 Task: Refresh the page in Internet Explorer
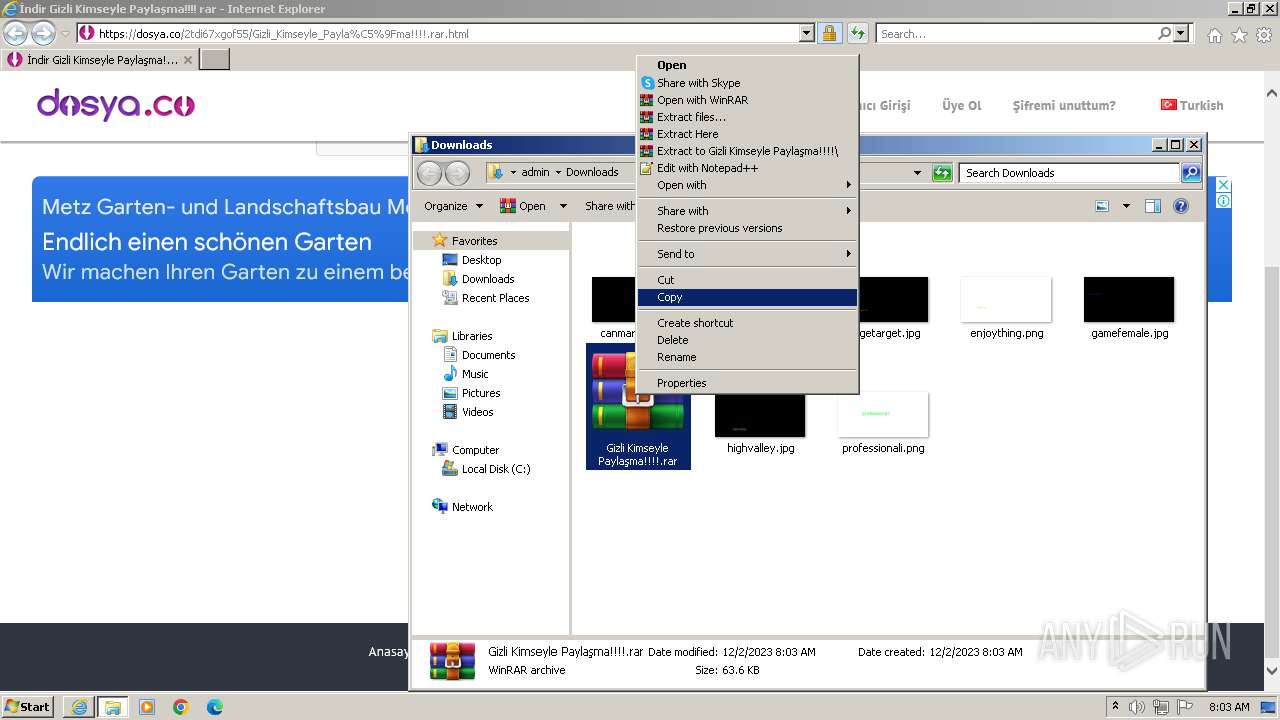[857, 33]
